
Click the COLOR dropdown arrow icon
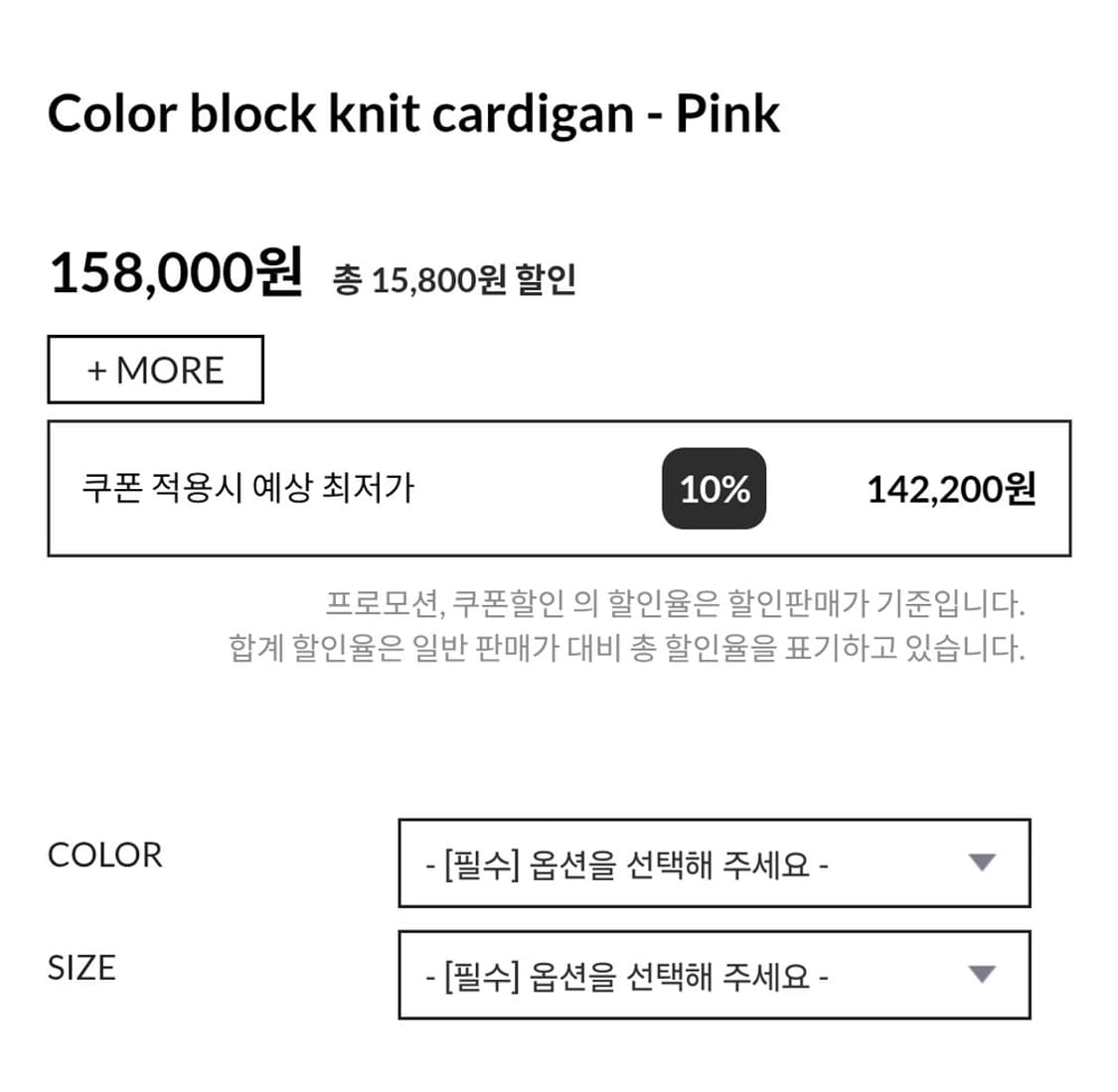(982, 862)
